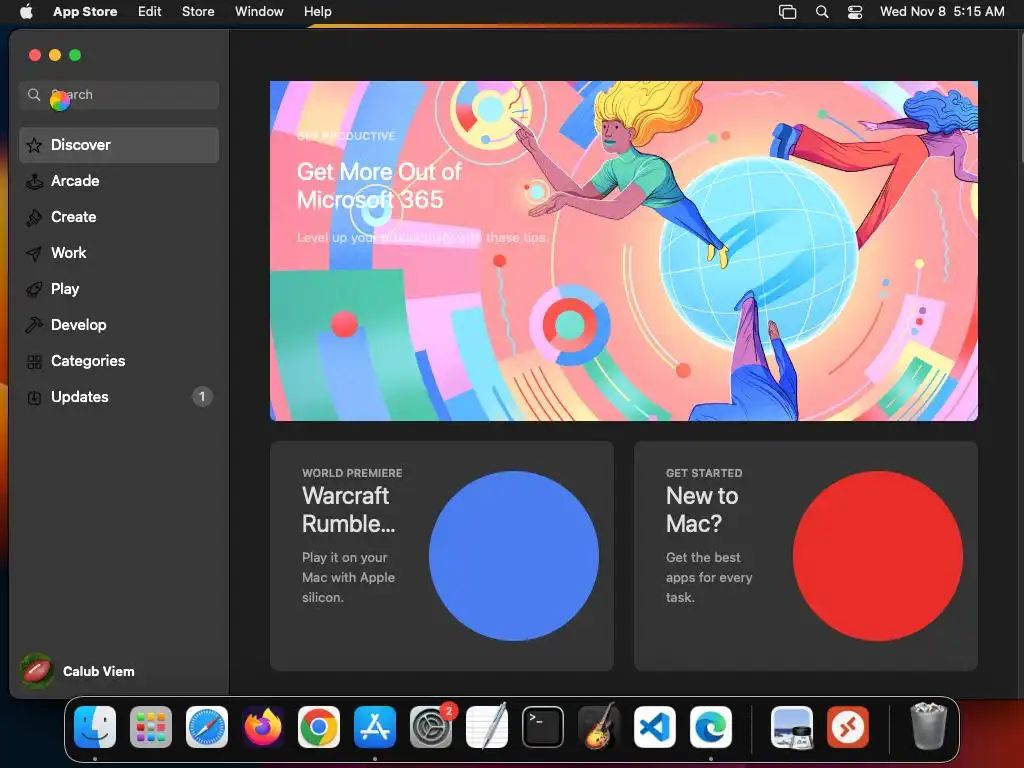Minimize the App Store window with yellow button
This screenshot has height=768, width=1024.
[x=55, y=56]
